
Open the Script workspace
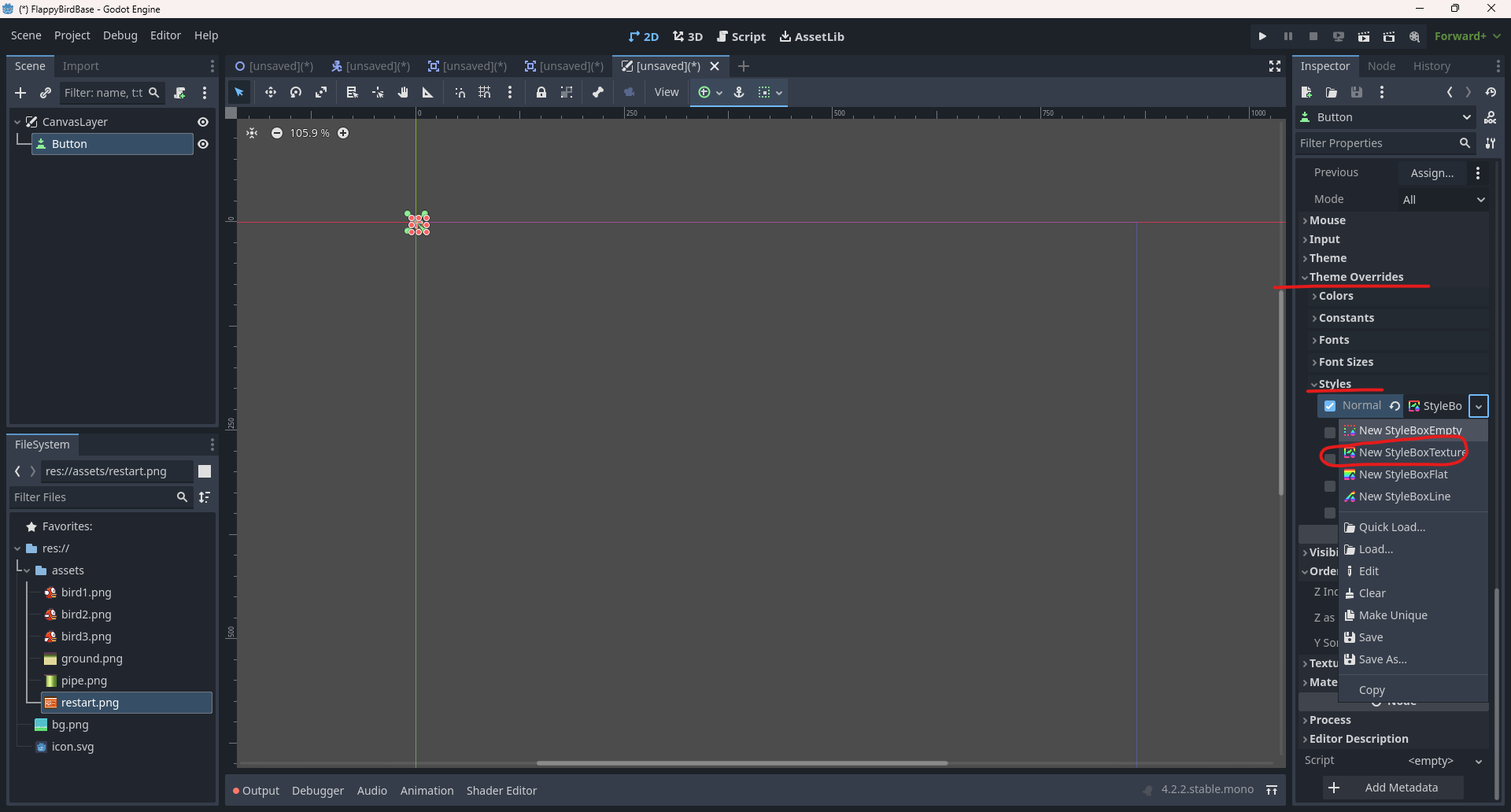[x=741, y=36]
